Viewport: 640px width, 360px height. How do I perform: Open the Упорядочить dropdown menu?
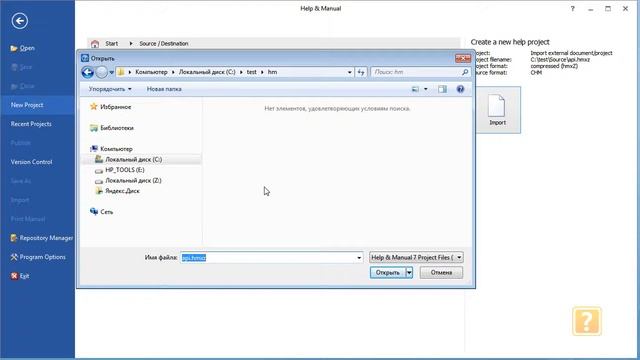pos(110,89)
